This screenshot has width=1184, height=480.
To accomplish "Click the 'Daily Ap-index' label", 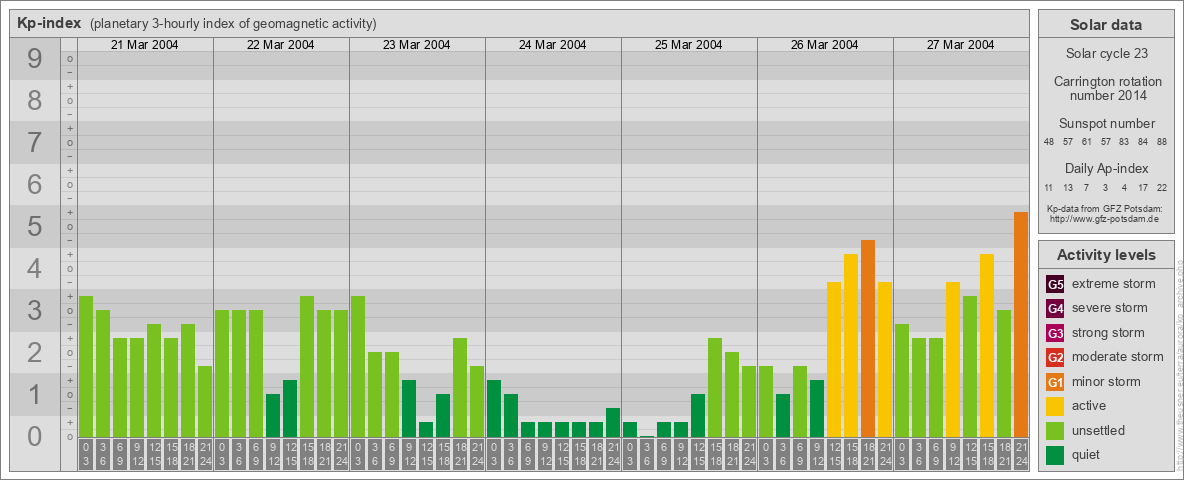I will click(x=1106, y=168).
